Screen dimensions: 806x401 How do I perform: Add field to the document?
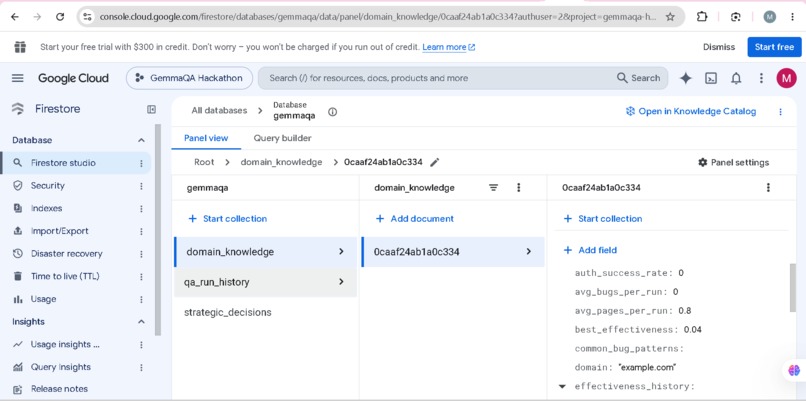(x=590, y=250)
